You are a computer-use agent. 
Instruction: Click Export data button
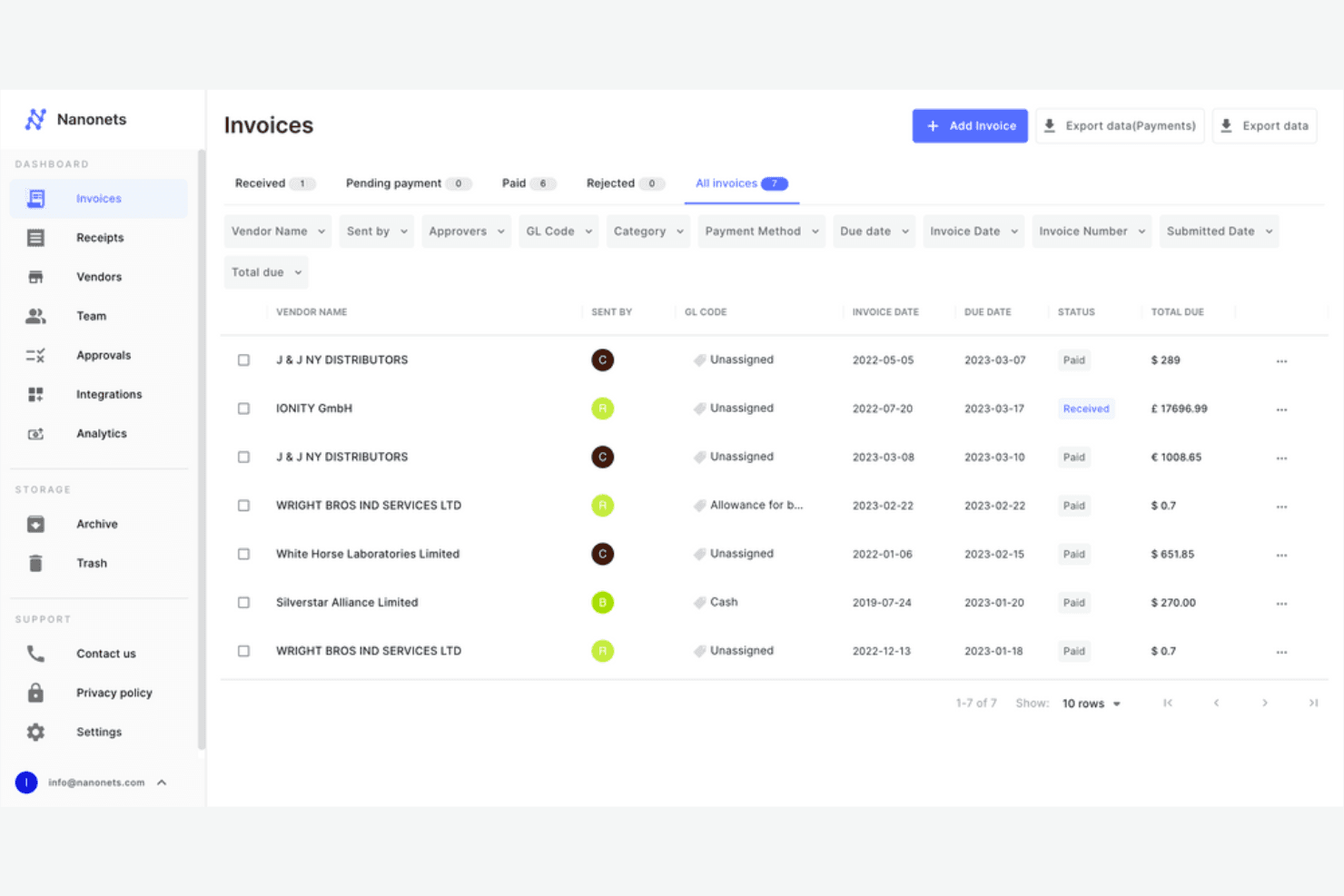(1265, 126)
